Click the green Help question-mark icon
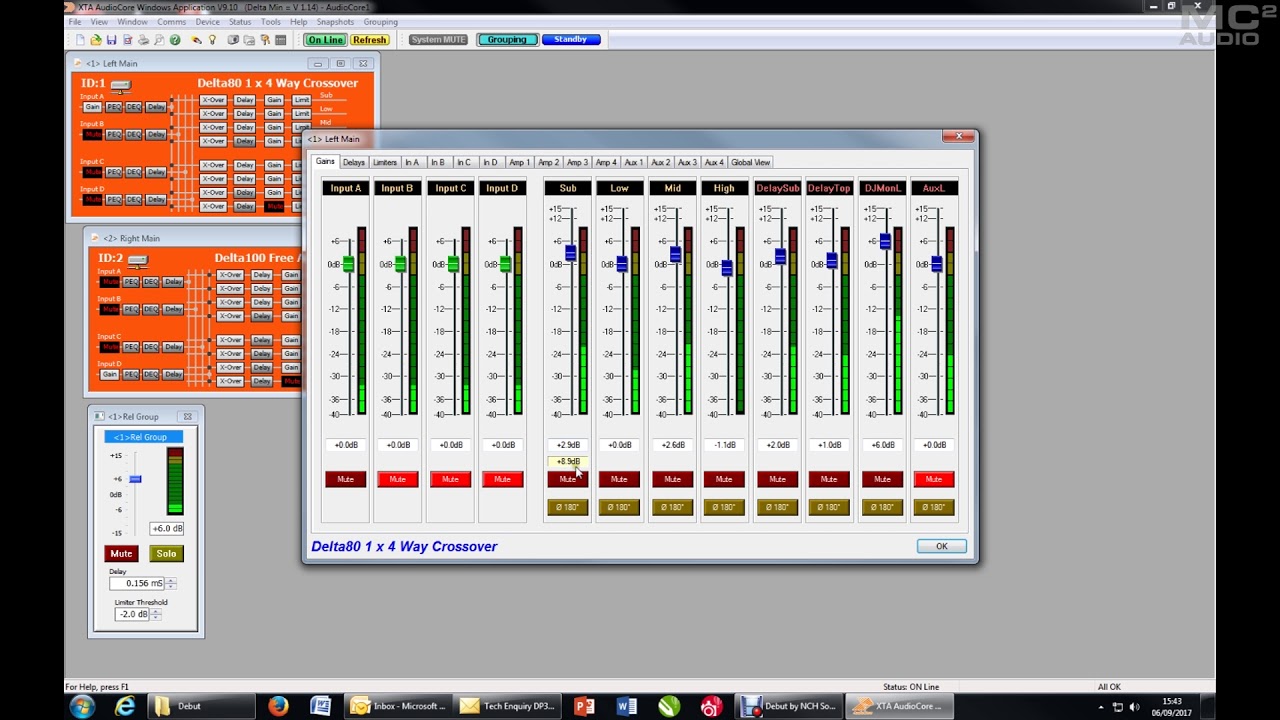1280x720 pixels. click(x=175, y=40)
